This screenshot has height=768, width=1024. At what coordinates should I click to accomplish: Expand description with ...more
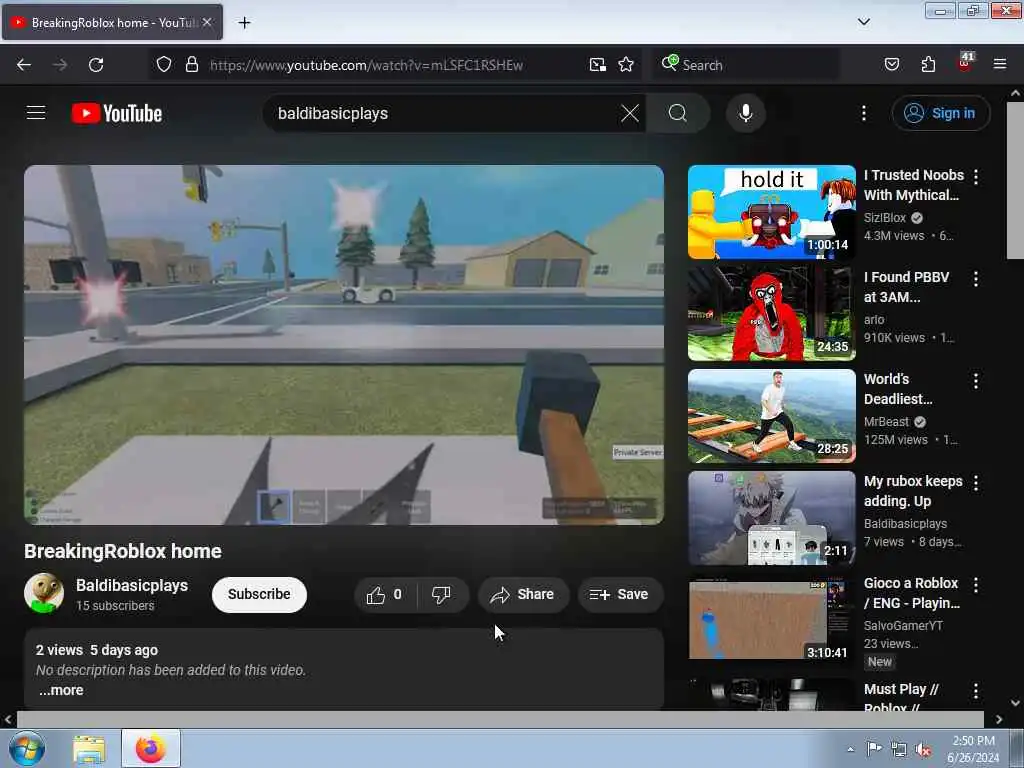[x=61, y=690]
